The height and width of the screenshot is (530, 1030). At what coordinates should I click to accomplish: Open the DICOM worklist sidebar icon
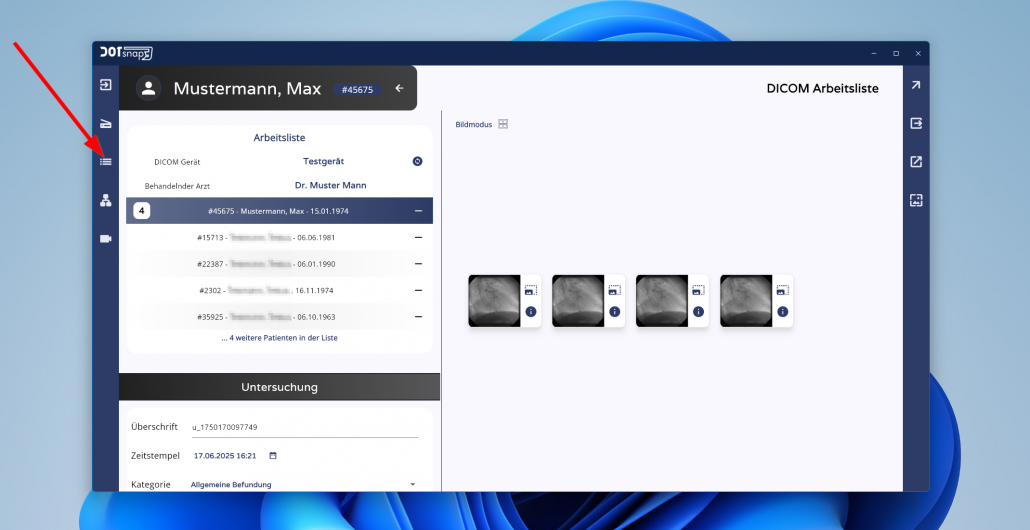(x=106, y=161)
